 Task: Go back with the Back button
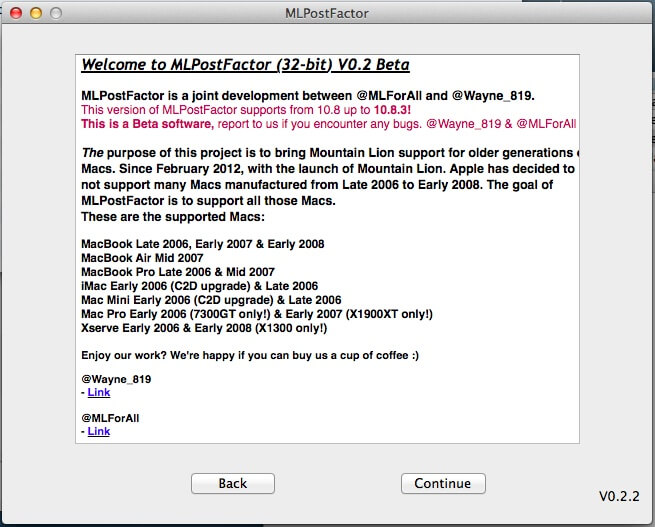click(233, 483)
